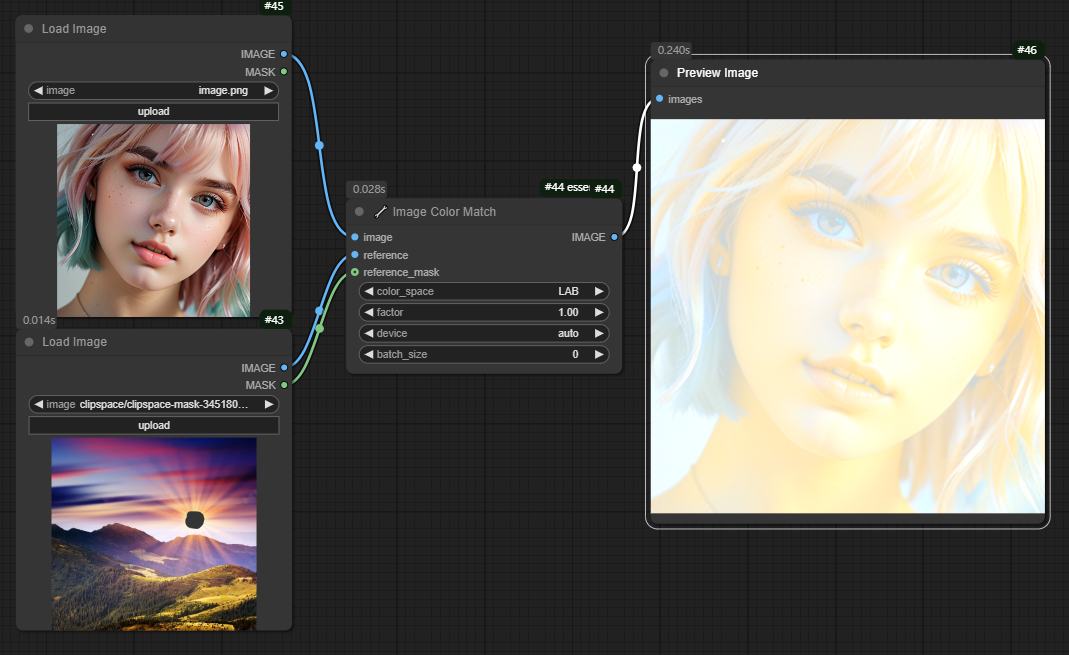Image resolution: width=1069 pixels, height=655 pixels.
Task: Select the reference input port on Image Color Match
Action: tap(355, 255)
